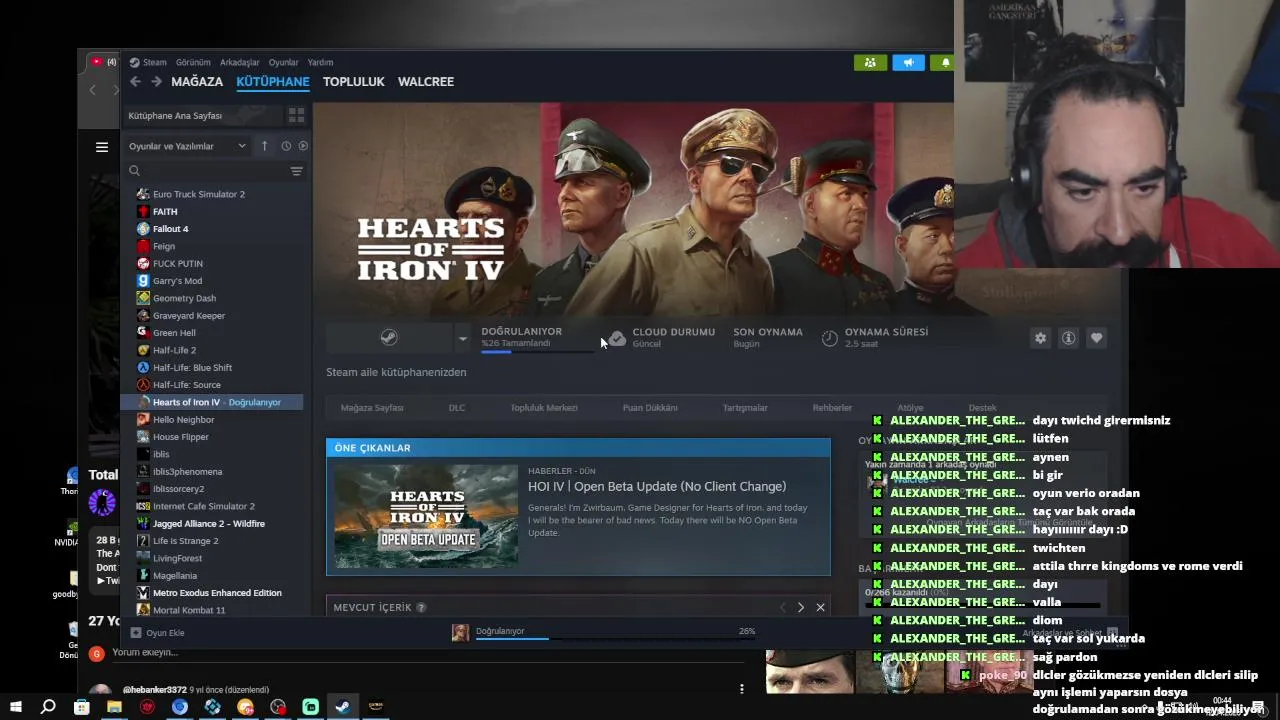1280x720 pixels.
Task: Open the Tartışmalar link
Action: click(745, 408)
